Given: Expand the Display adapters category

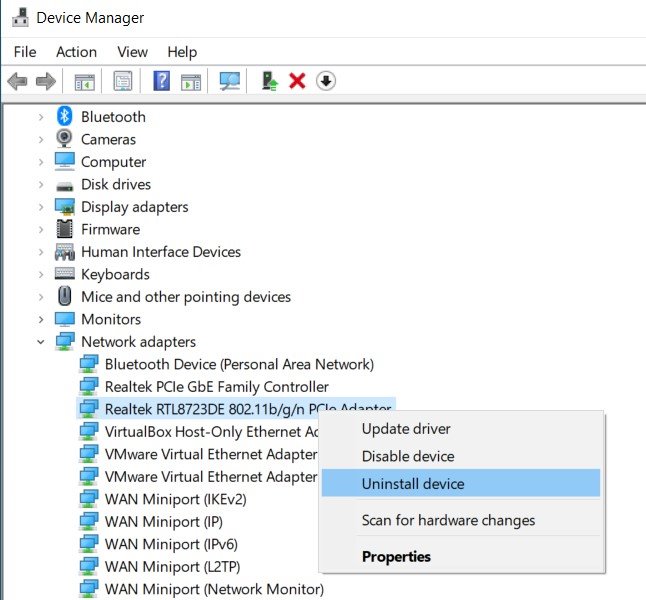Looking at the screenshot, I should coord(41,207).
